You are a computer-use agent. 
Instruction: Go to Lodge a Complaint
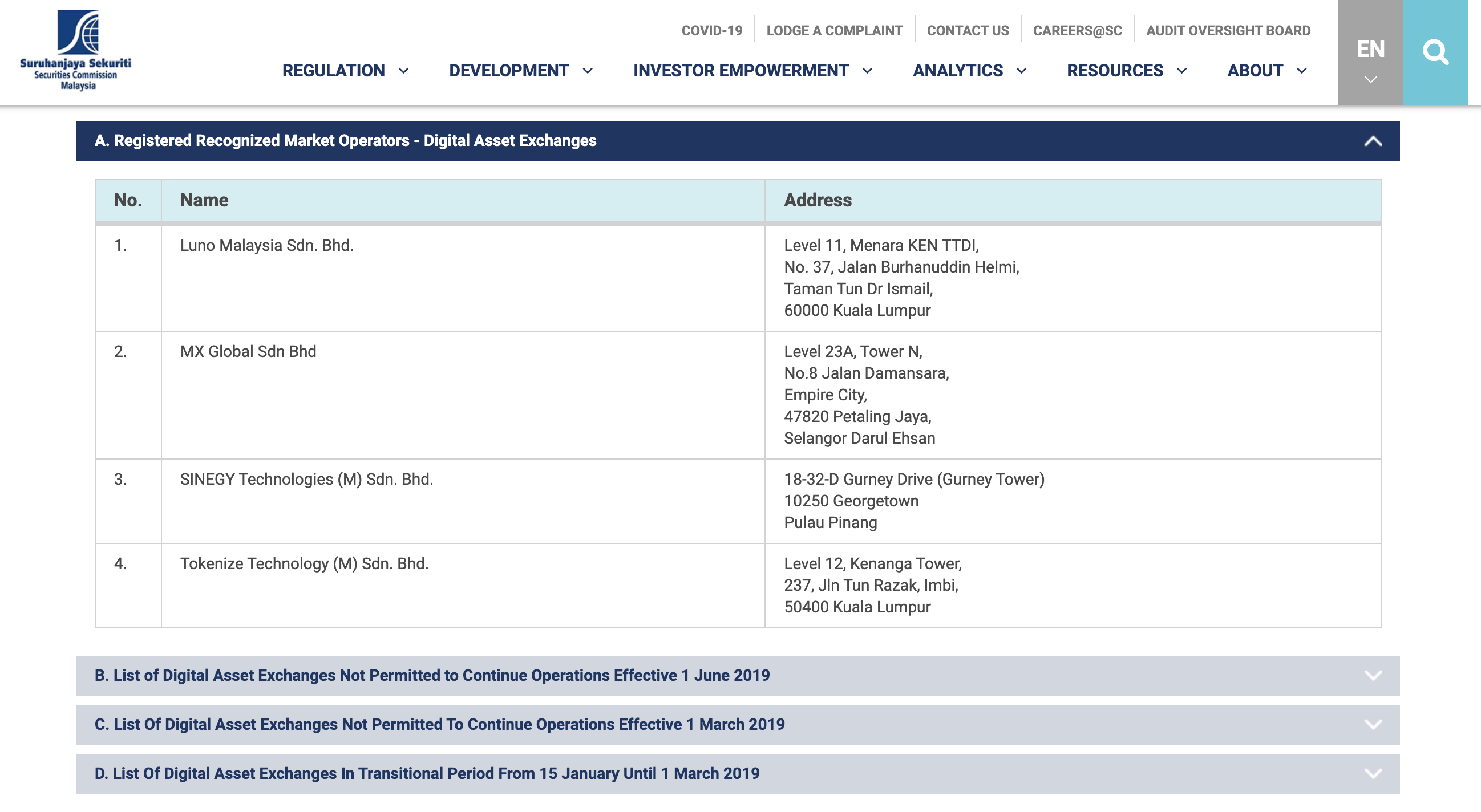click(x=834, y=30)
